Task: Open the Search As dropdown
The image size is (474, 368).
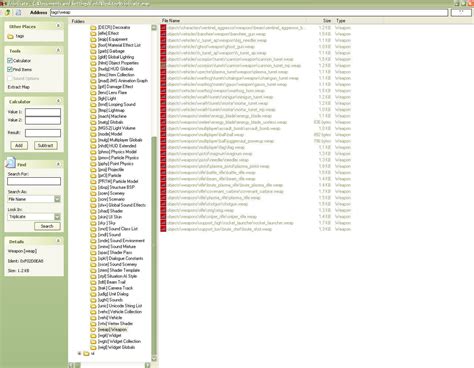Action: (57, 199)
